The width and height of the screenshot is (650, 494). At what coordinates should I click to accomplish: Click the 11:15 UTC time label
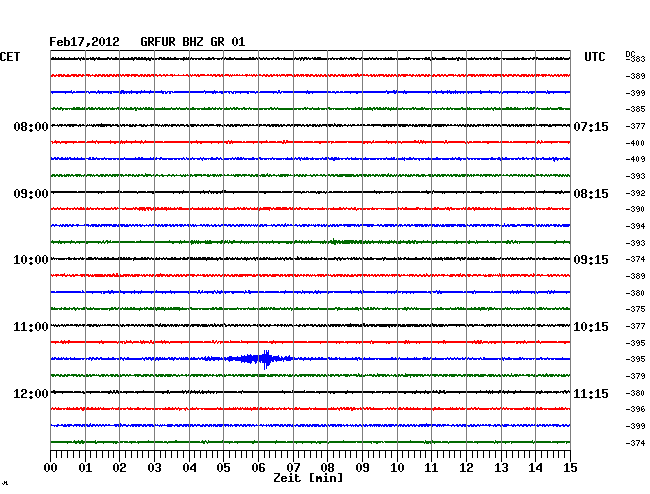click(591, 393)
